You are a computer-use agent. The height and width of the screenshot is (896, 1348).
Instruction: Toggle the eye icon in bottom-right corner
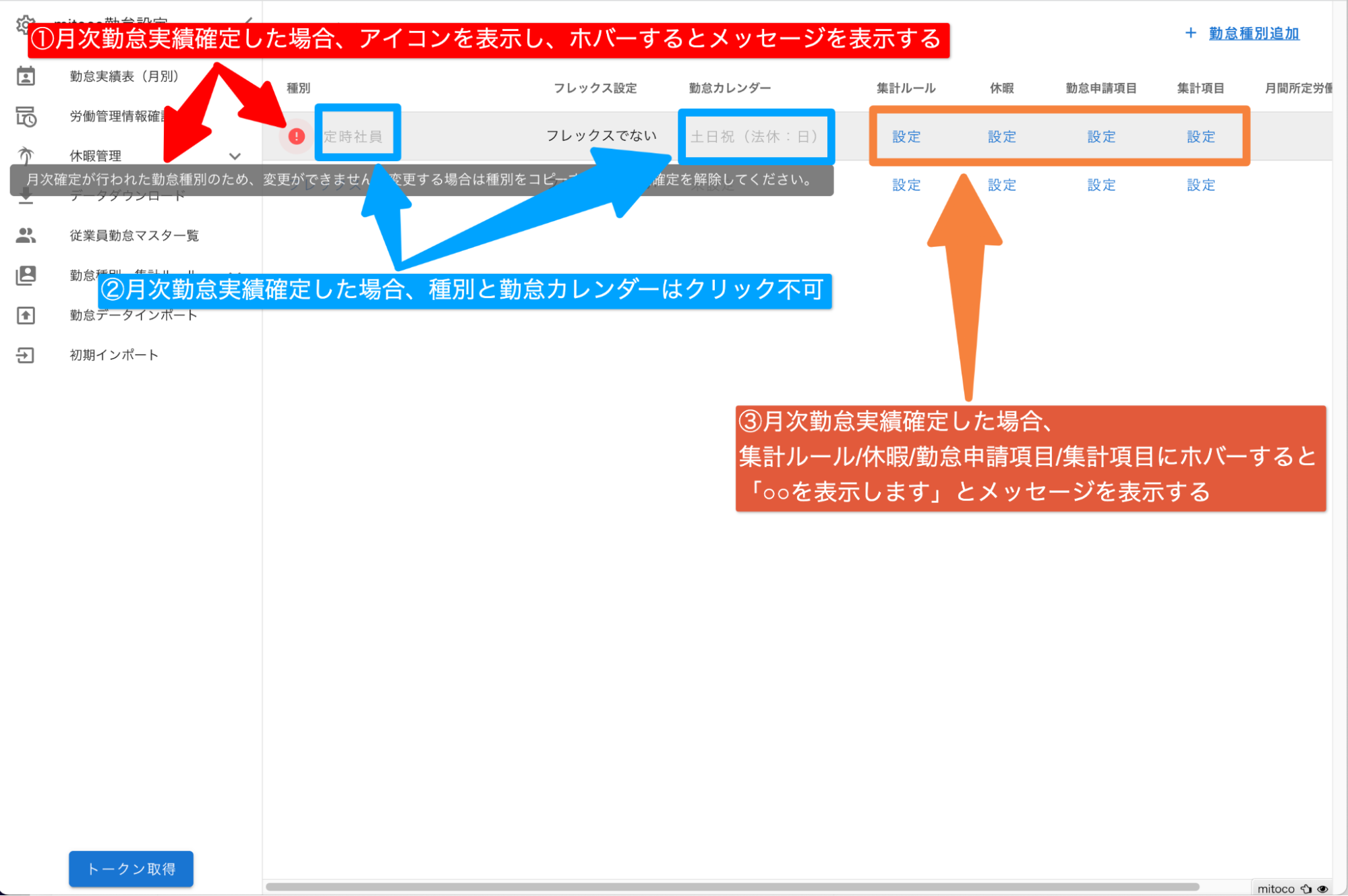[1322, 889]
